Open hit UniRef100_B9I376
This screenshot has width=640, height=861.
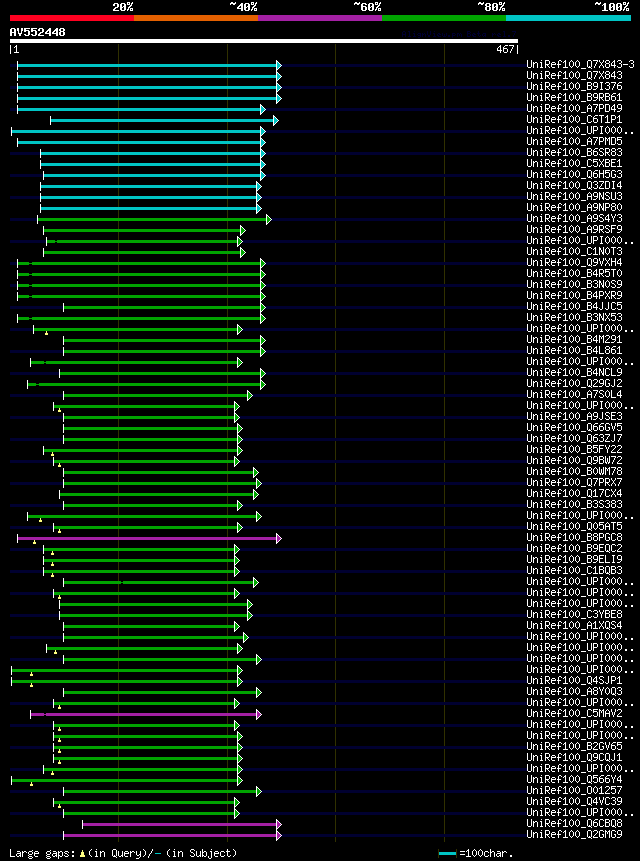575,87
